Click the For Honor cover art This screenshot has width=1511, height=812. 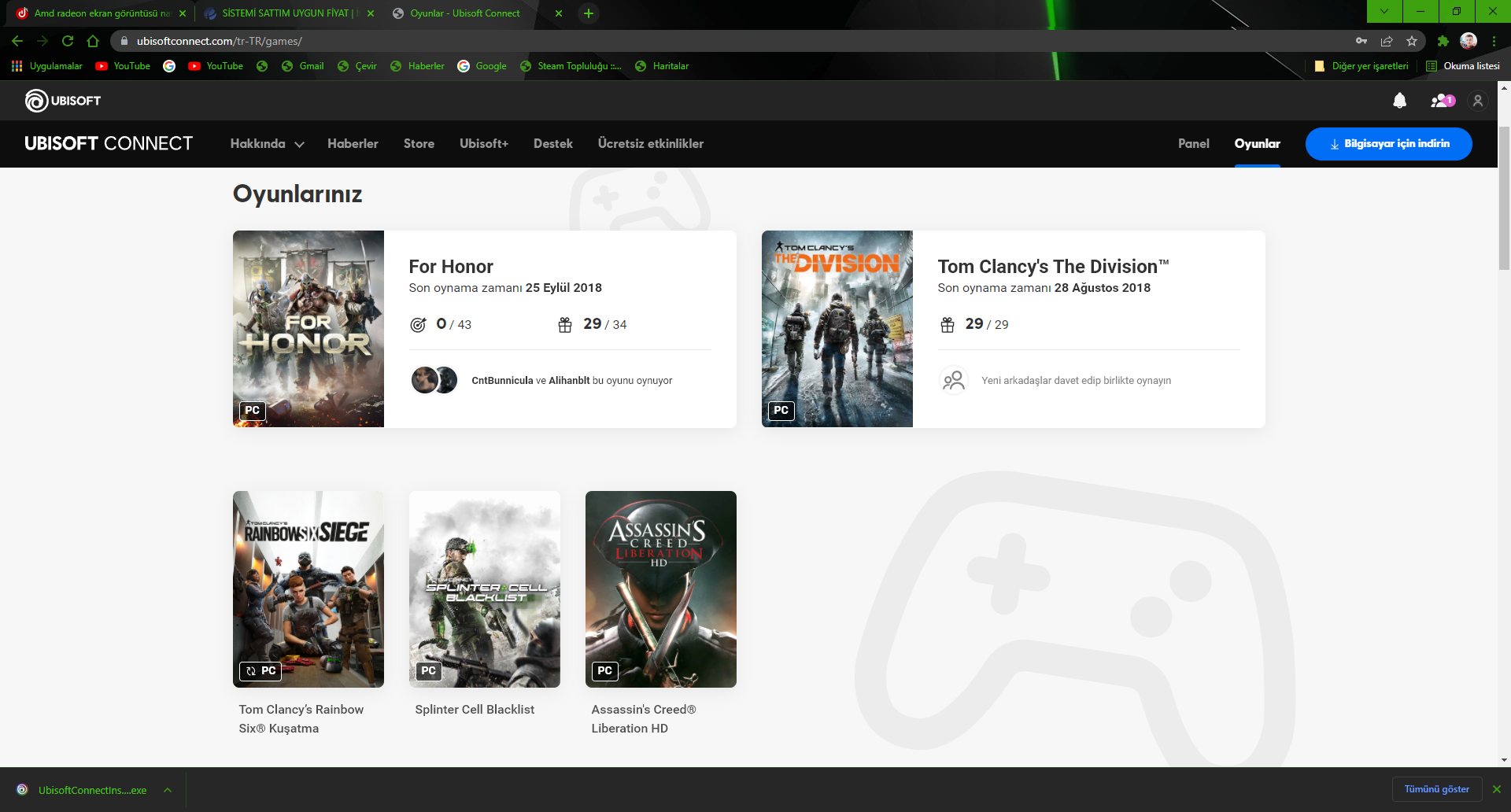click(308, 329)
